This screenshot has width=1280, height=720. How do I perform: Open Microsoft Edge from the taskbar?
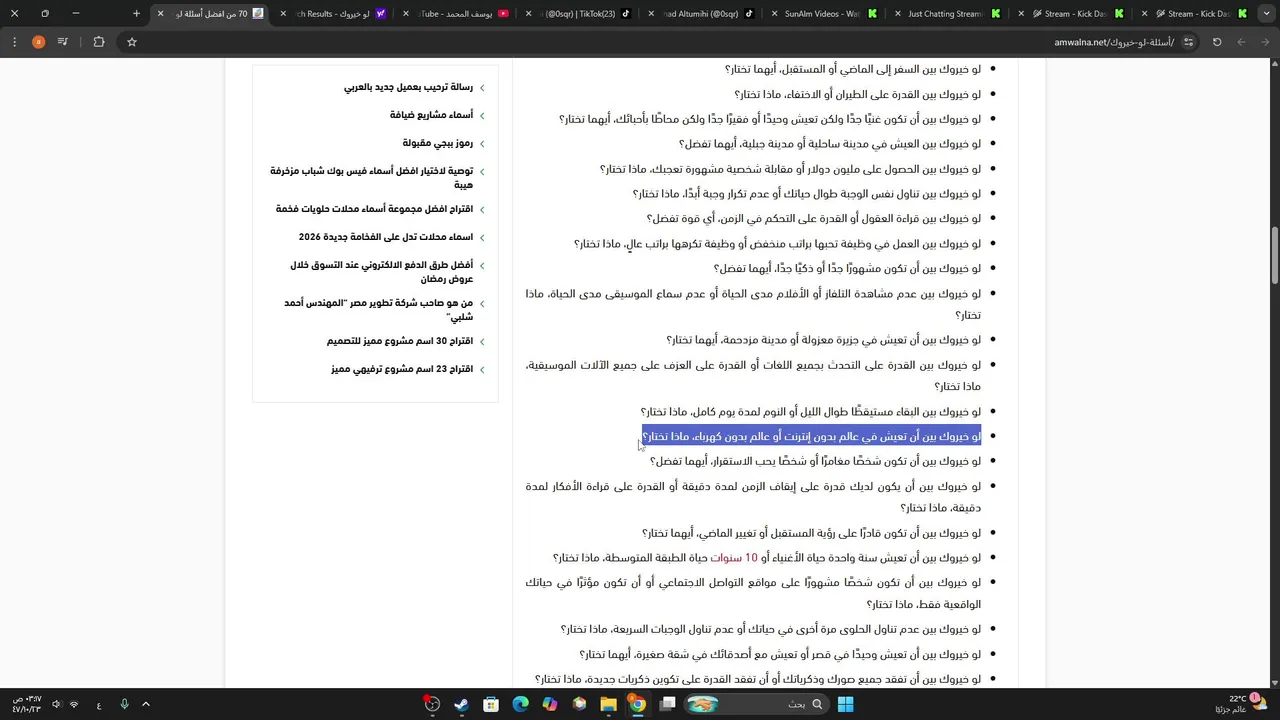click(520, 704)
